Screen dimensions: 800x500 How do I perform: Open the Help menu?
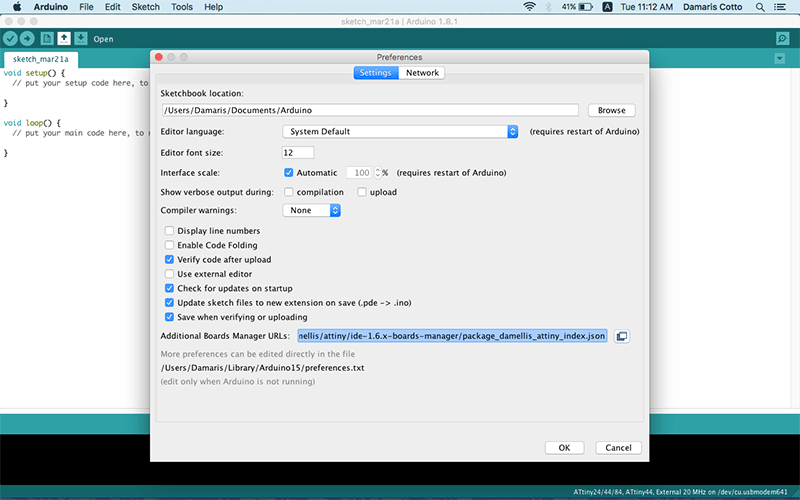213,7
